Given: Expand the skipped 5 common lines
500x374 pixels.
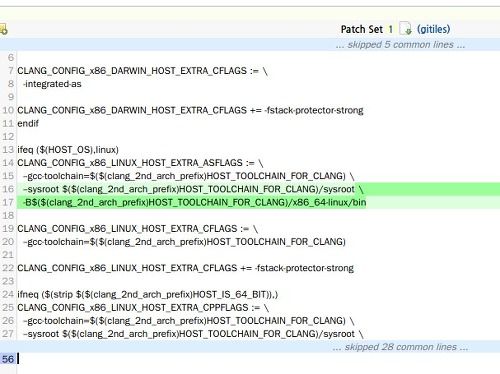Looking at the screenshot, I should [x=400, y=45].
